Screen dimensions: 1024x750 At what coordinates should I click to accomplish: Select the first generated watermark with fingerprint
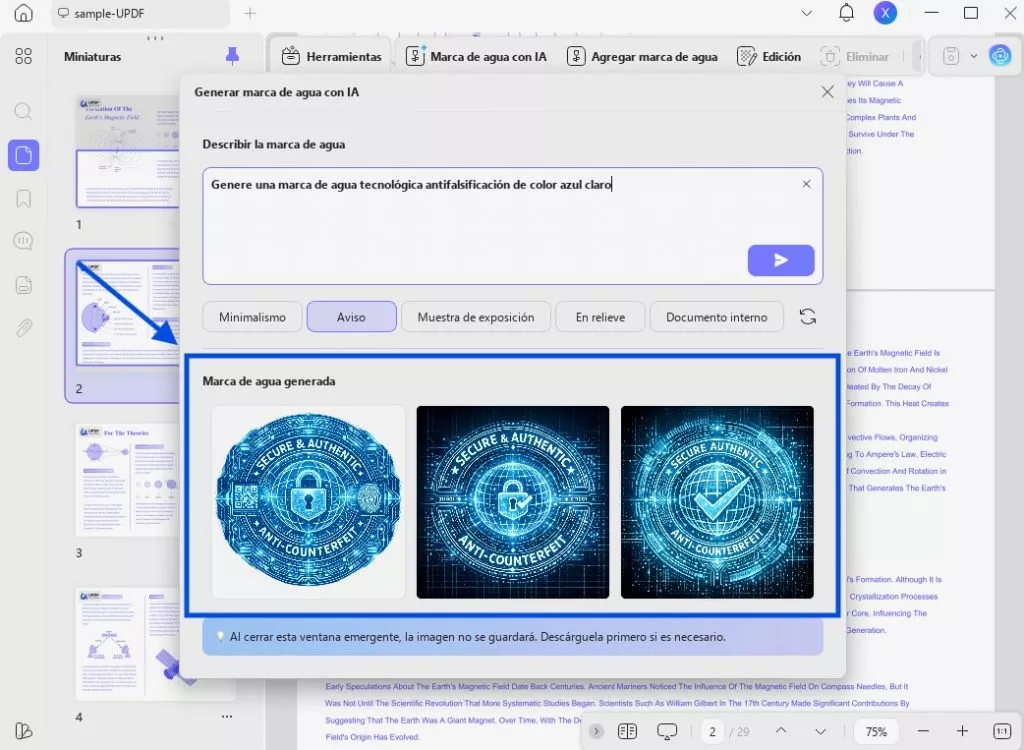308,502
